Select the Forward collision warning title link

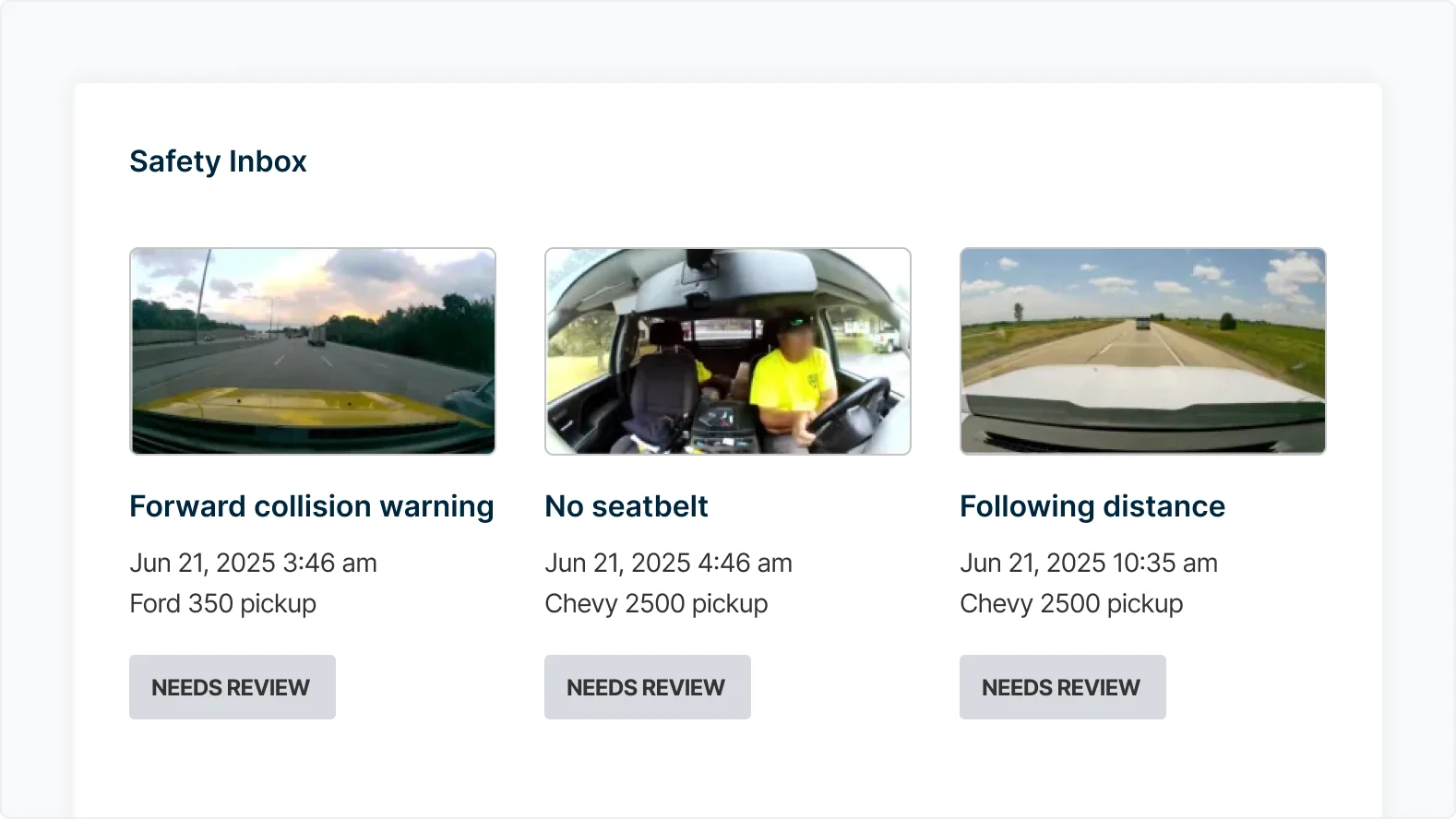(x=311, y=505)
